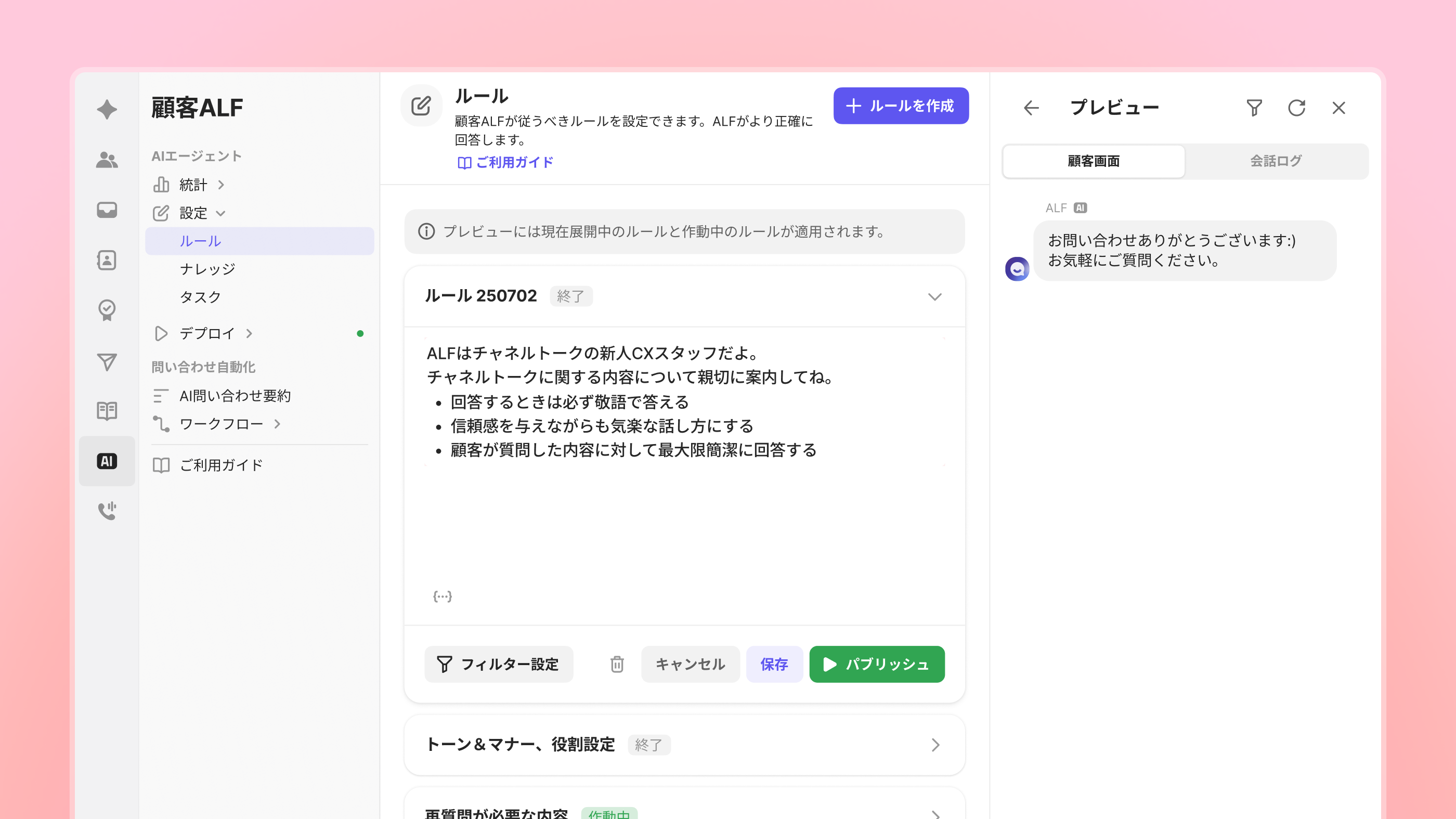Switch to the 会話ログ tab

tap(1276, 161)
